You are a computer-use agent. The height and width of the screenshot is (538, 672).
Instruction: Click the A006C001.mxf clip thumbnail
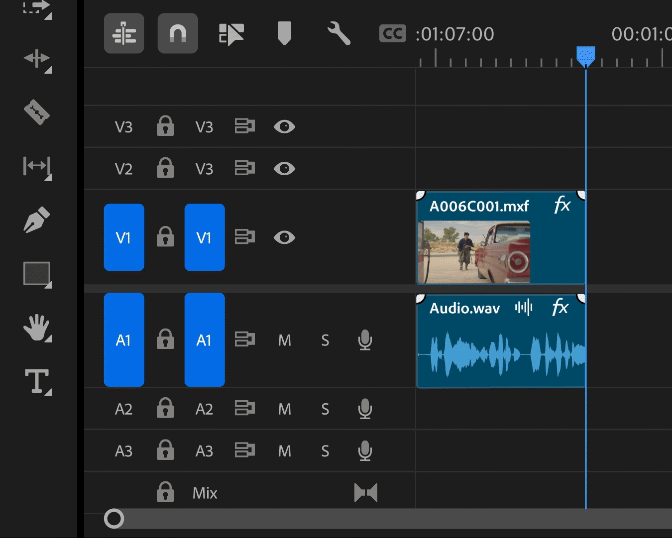click(473, 251)
